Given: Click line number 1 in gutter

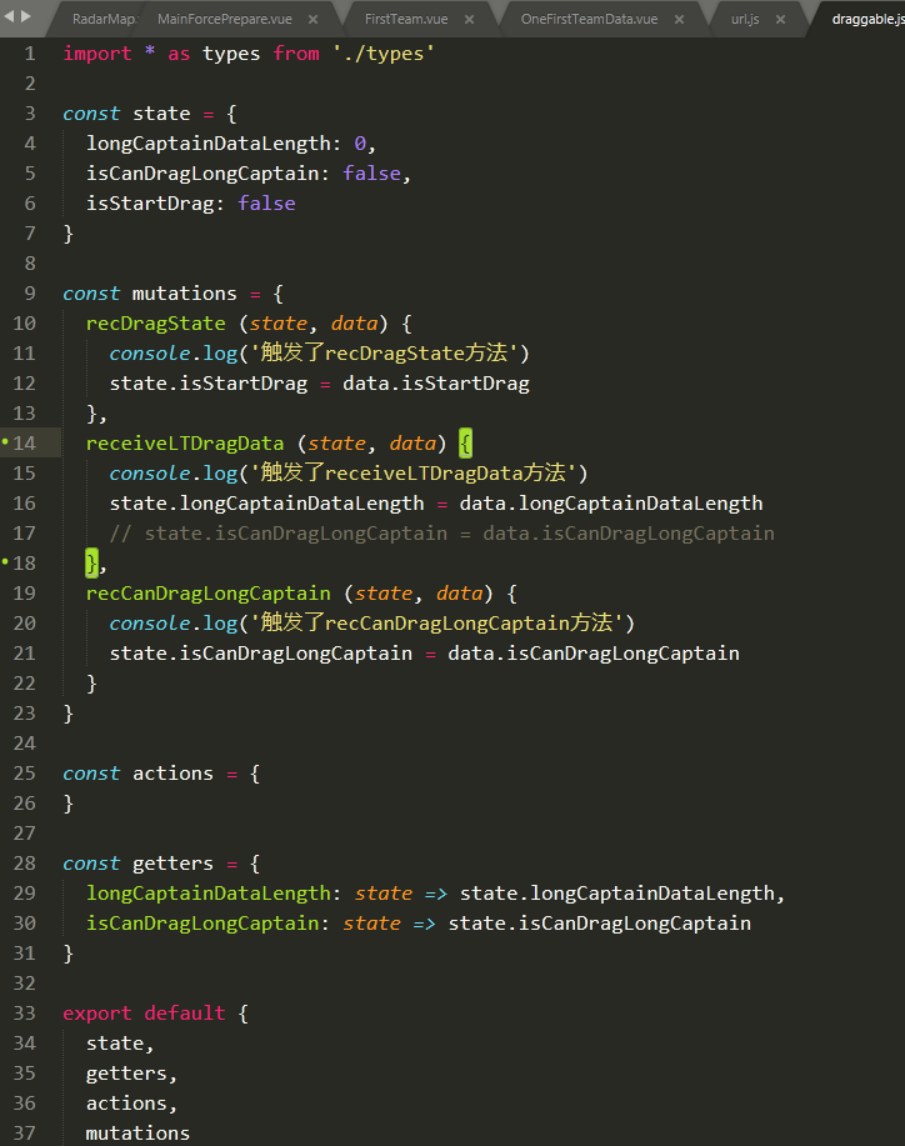Looking at the screenshot, I should click(30, 53).
